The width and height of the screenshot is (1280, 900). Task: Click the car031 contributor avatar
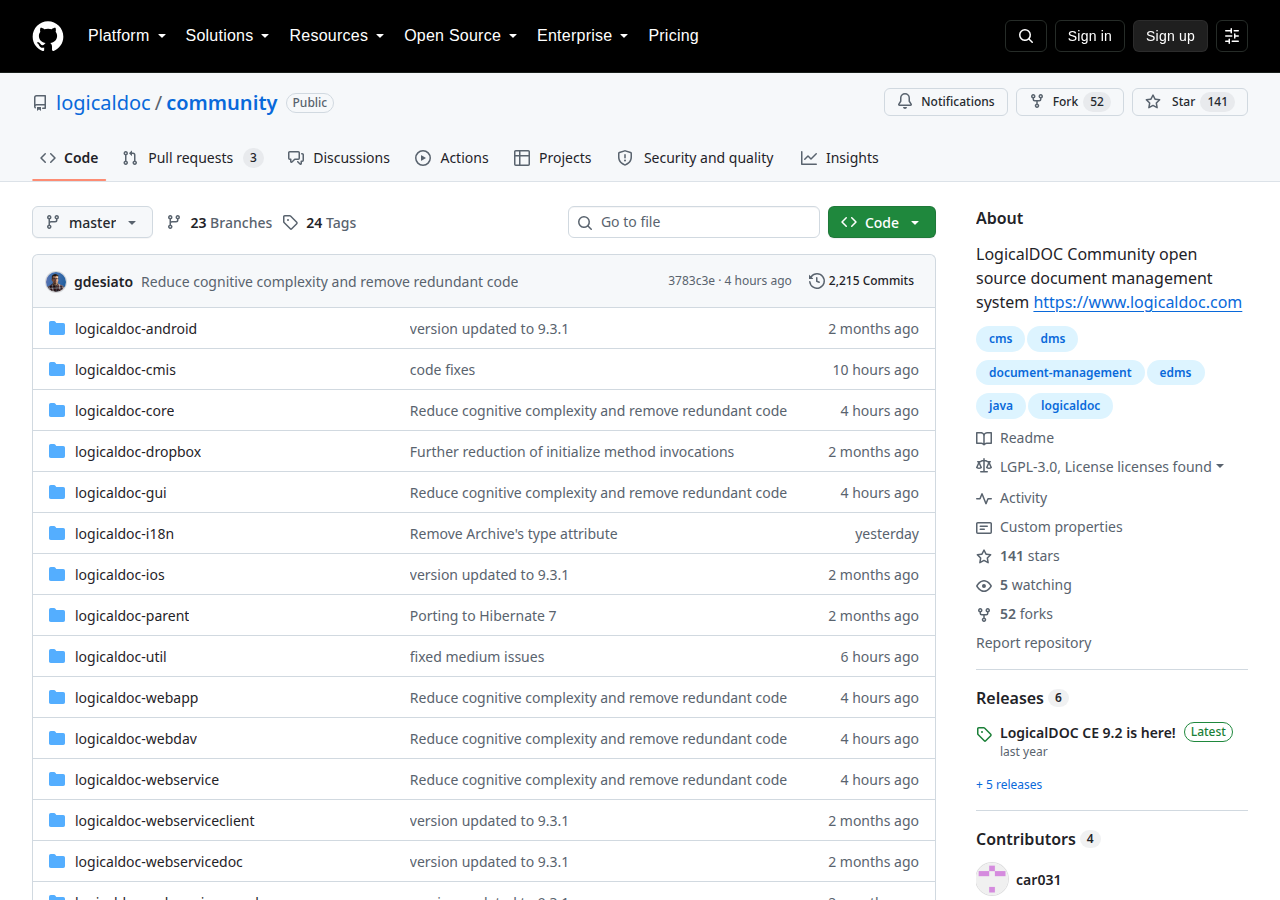(992, 880)
